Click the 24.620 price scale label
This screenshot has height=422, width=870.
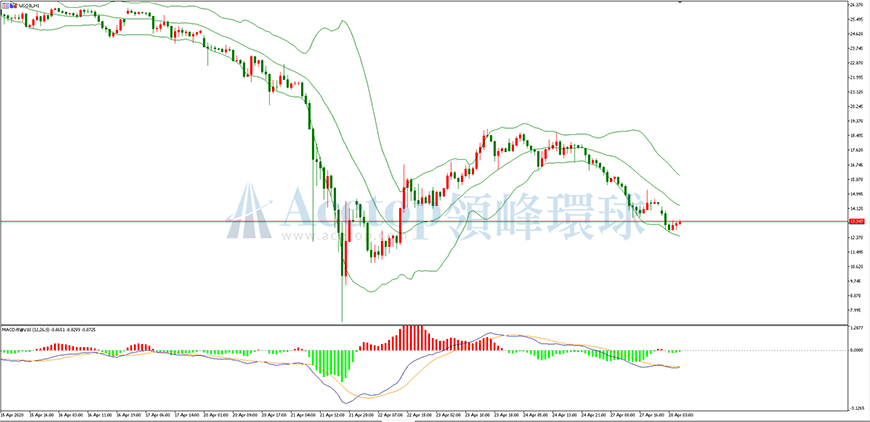pyautogui.click(x=855, y=34)
